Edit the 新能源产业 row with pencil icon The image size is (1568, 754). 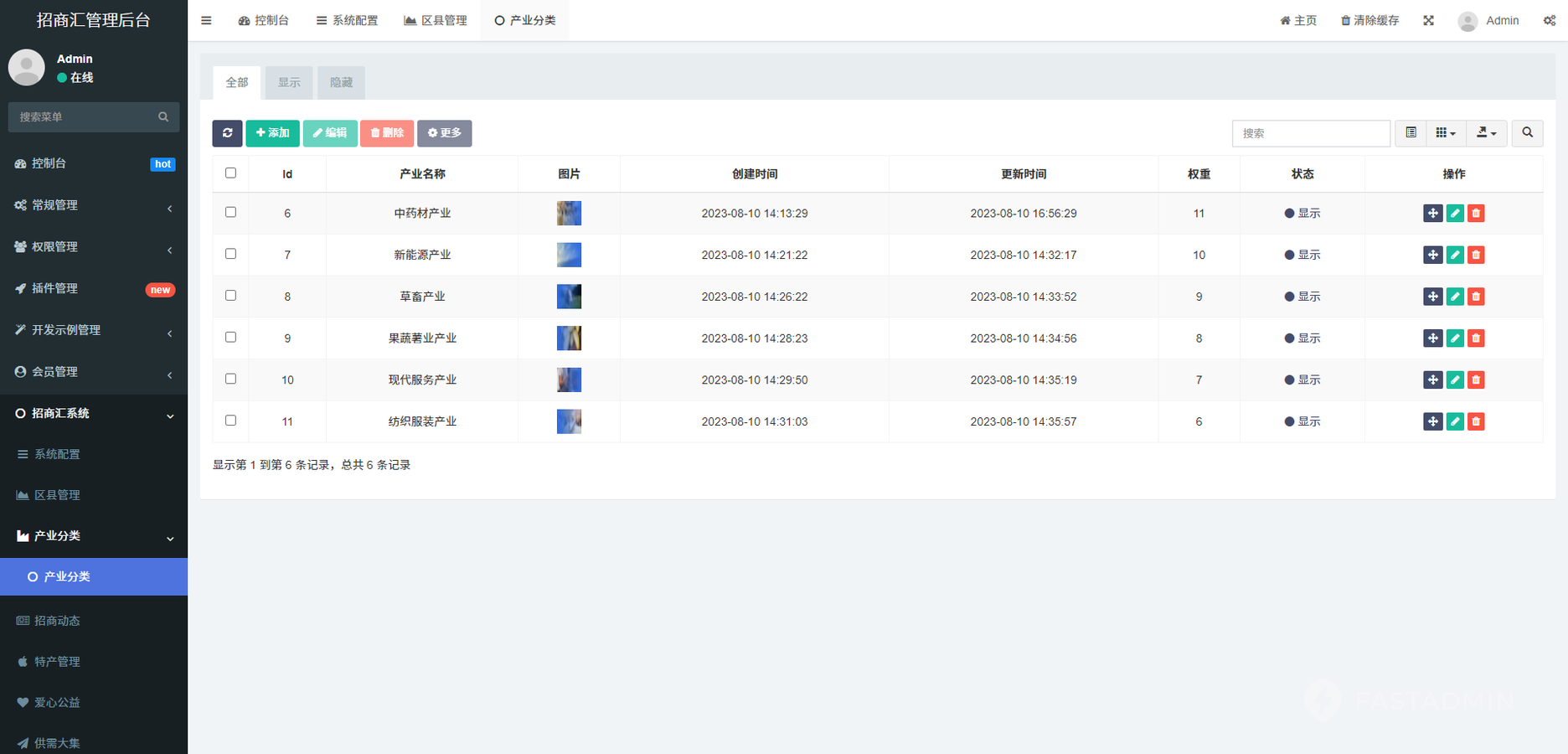click(x=1455, y=255)
